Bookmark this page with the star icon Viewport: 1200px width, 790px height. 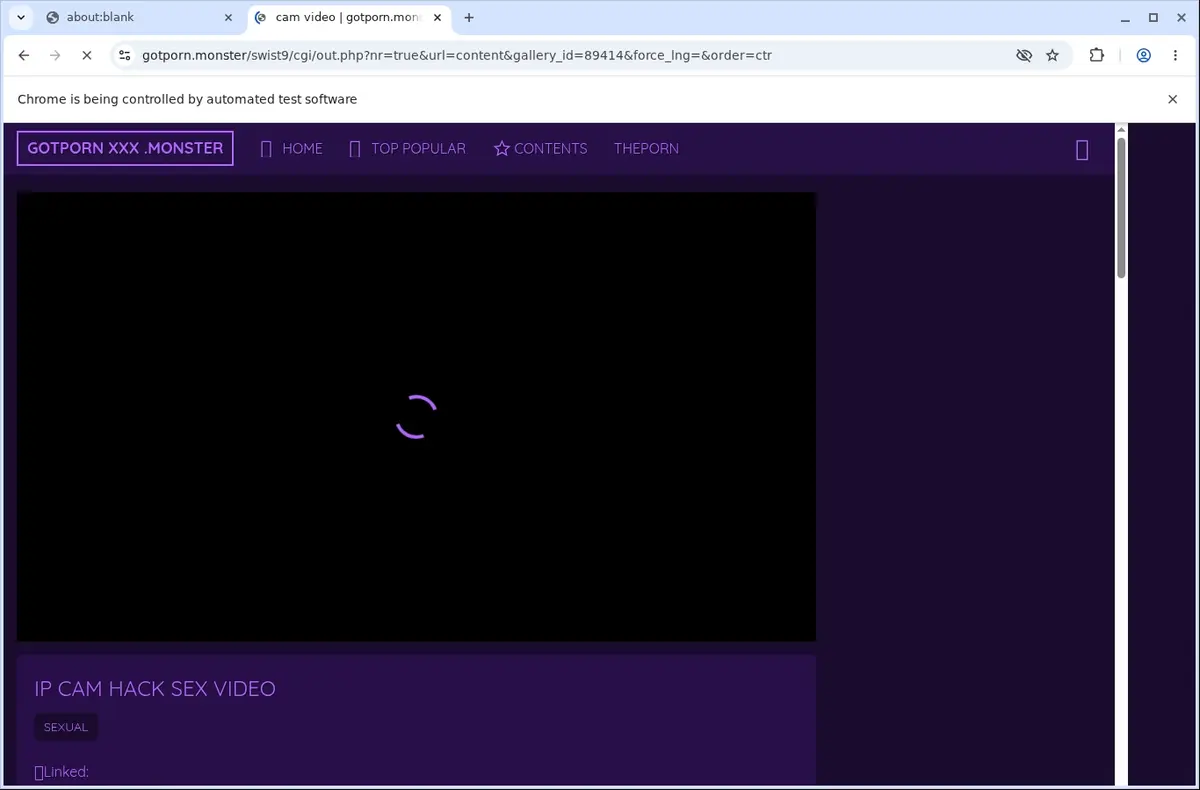tap(1053, 56)
